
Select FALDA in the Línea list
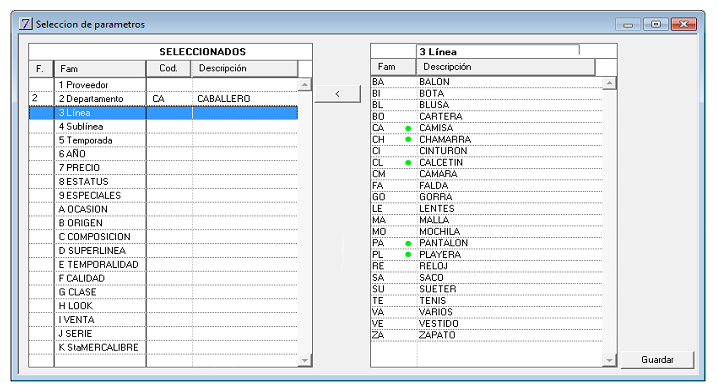click(487, 185)
